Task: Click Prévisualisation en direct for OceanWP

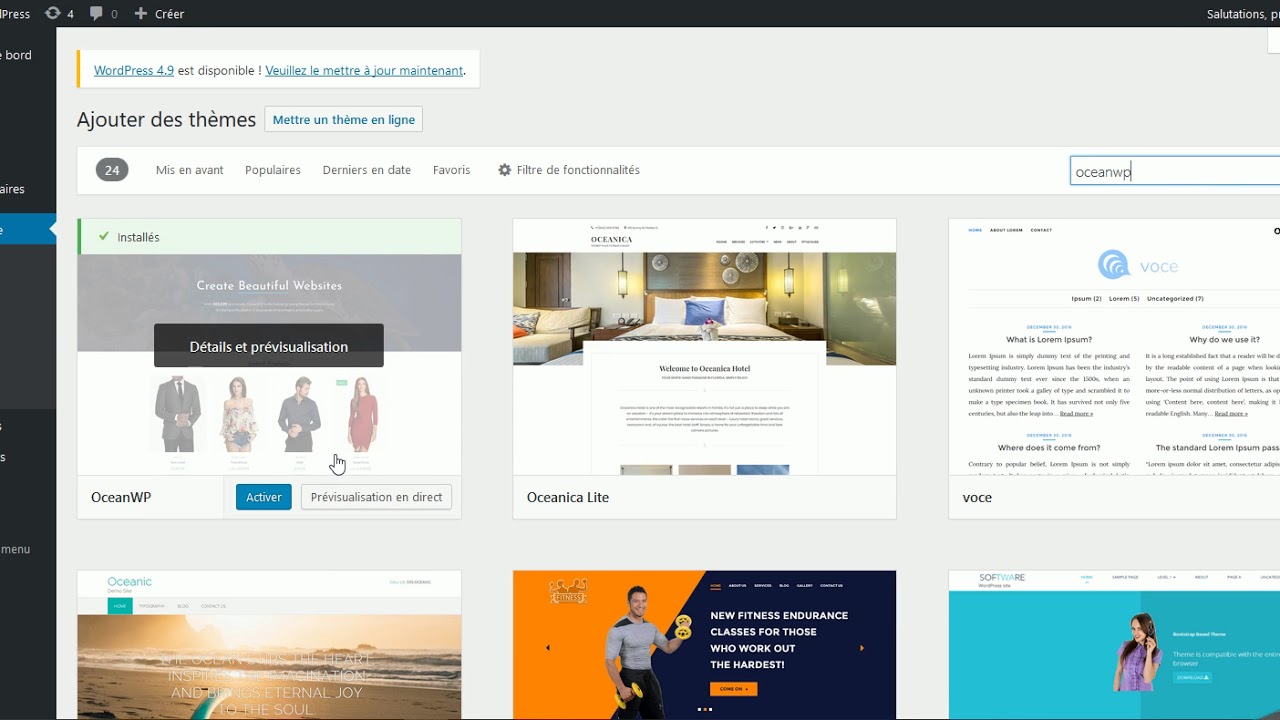Action: click(x=376, y=497)
